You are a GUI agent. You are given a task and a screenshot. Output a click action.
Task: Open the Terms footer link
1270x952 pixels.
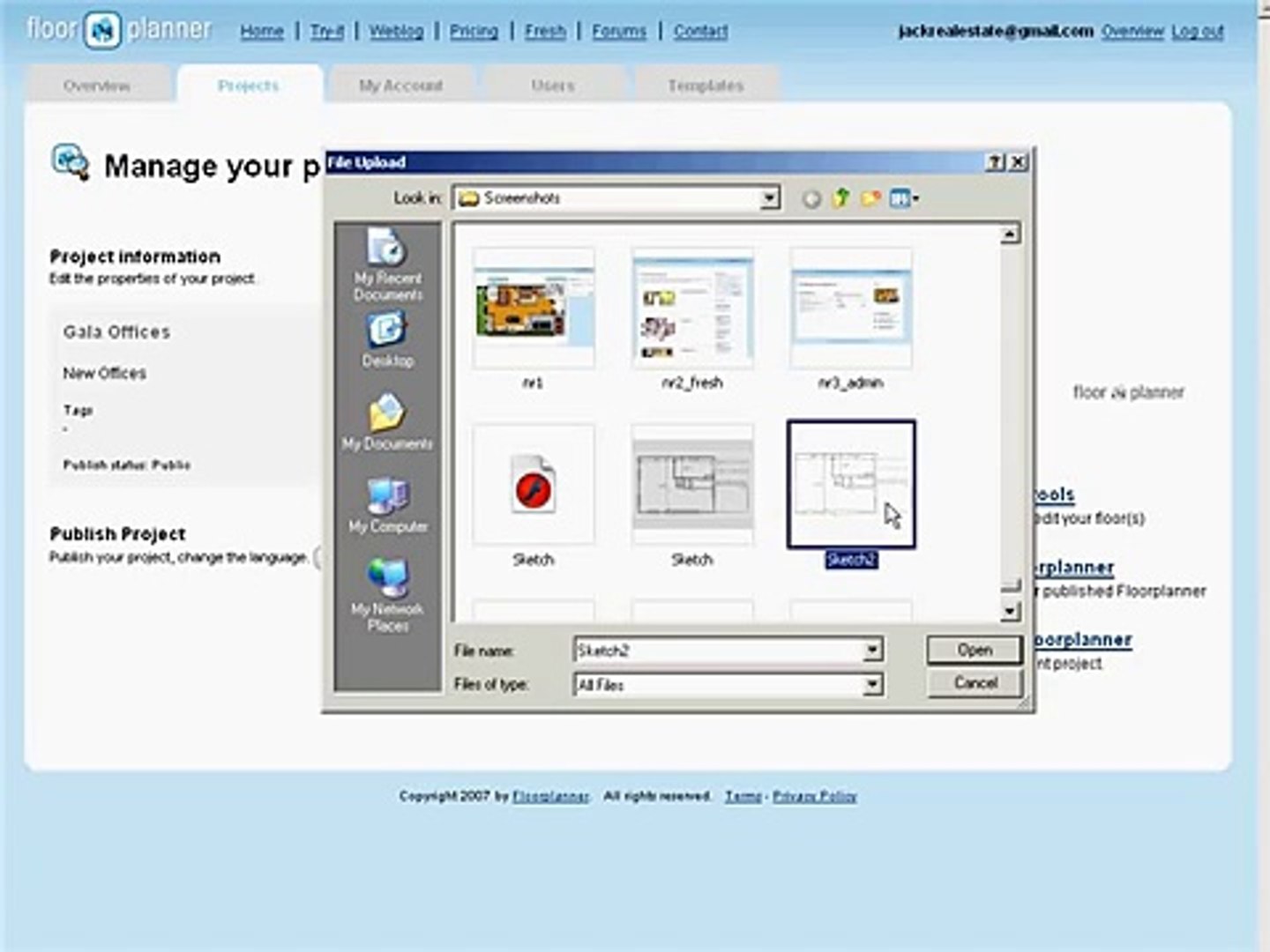tap(743, 796)
